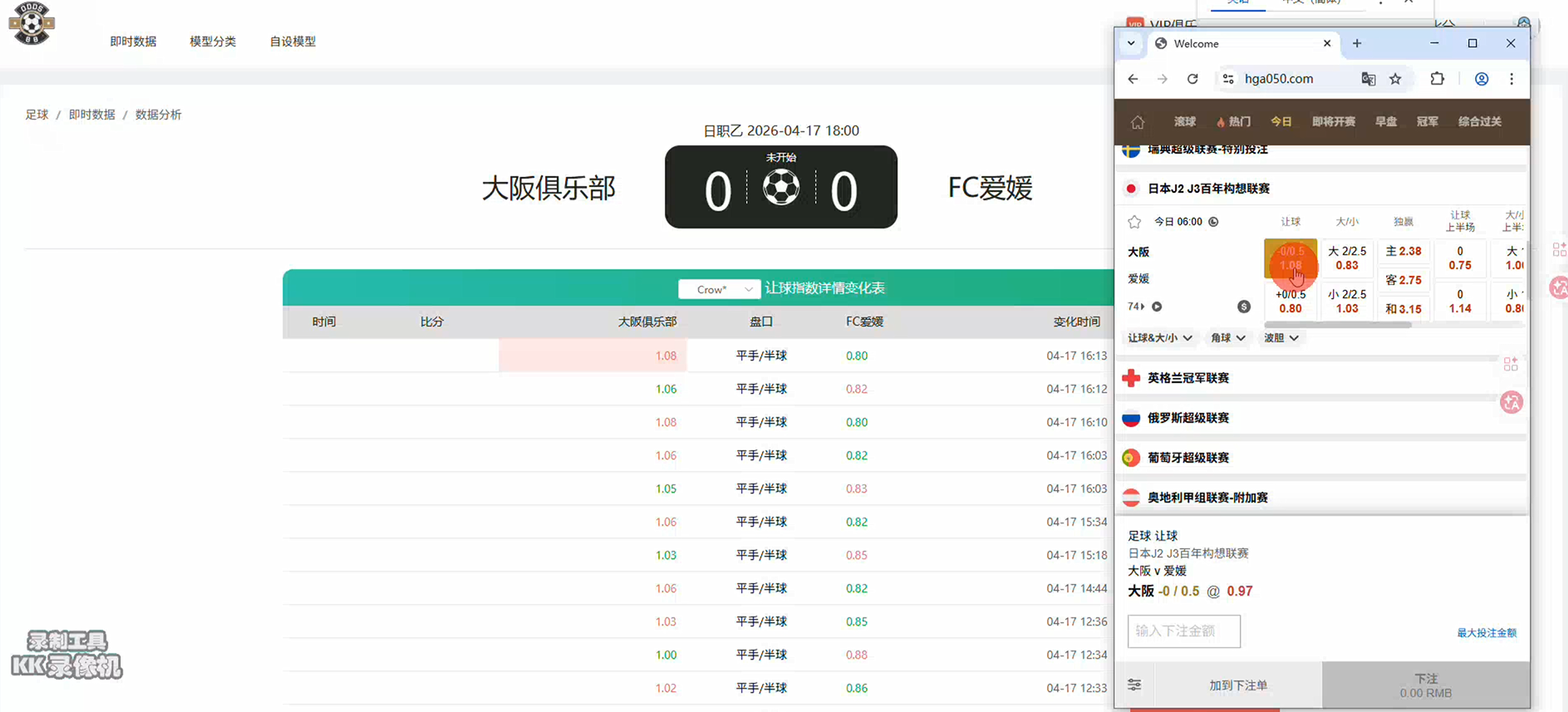Click the pink translate floating icon in the browser
Viewport: 1568px width, 712px height.
1511,403
